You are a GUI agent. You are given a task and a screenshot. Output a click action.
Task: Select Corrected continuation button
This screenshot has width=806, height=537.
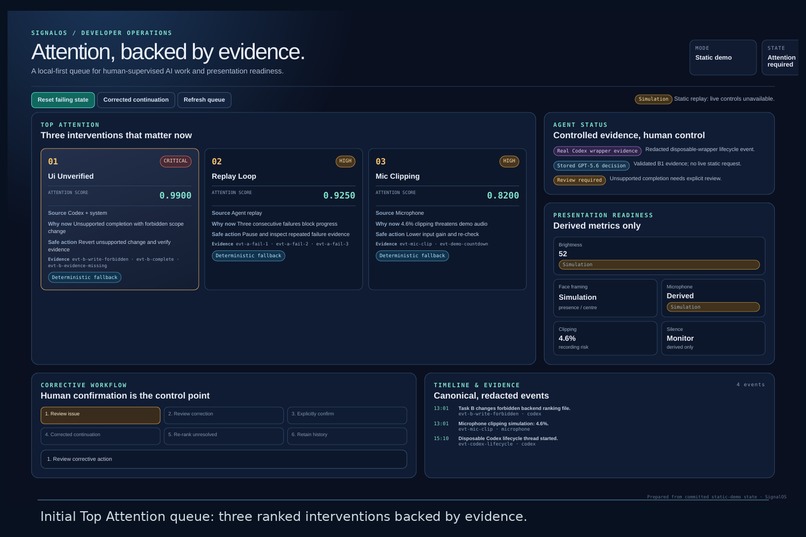136,100
